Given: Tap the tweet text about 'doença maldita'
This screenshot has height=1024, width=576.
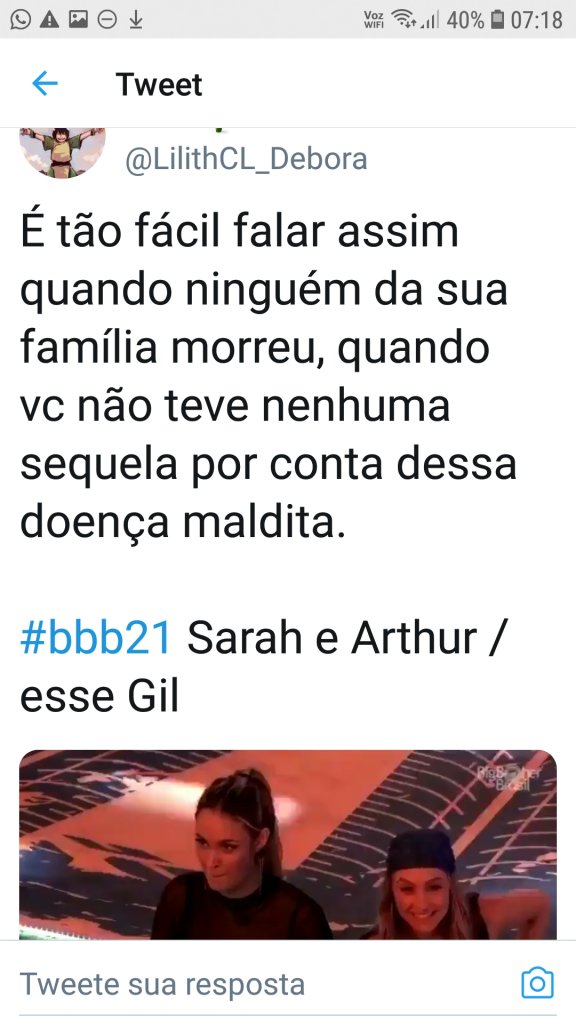Looking at the screenshot, I should [x=268, y=377].
